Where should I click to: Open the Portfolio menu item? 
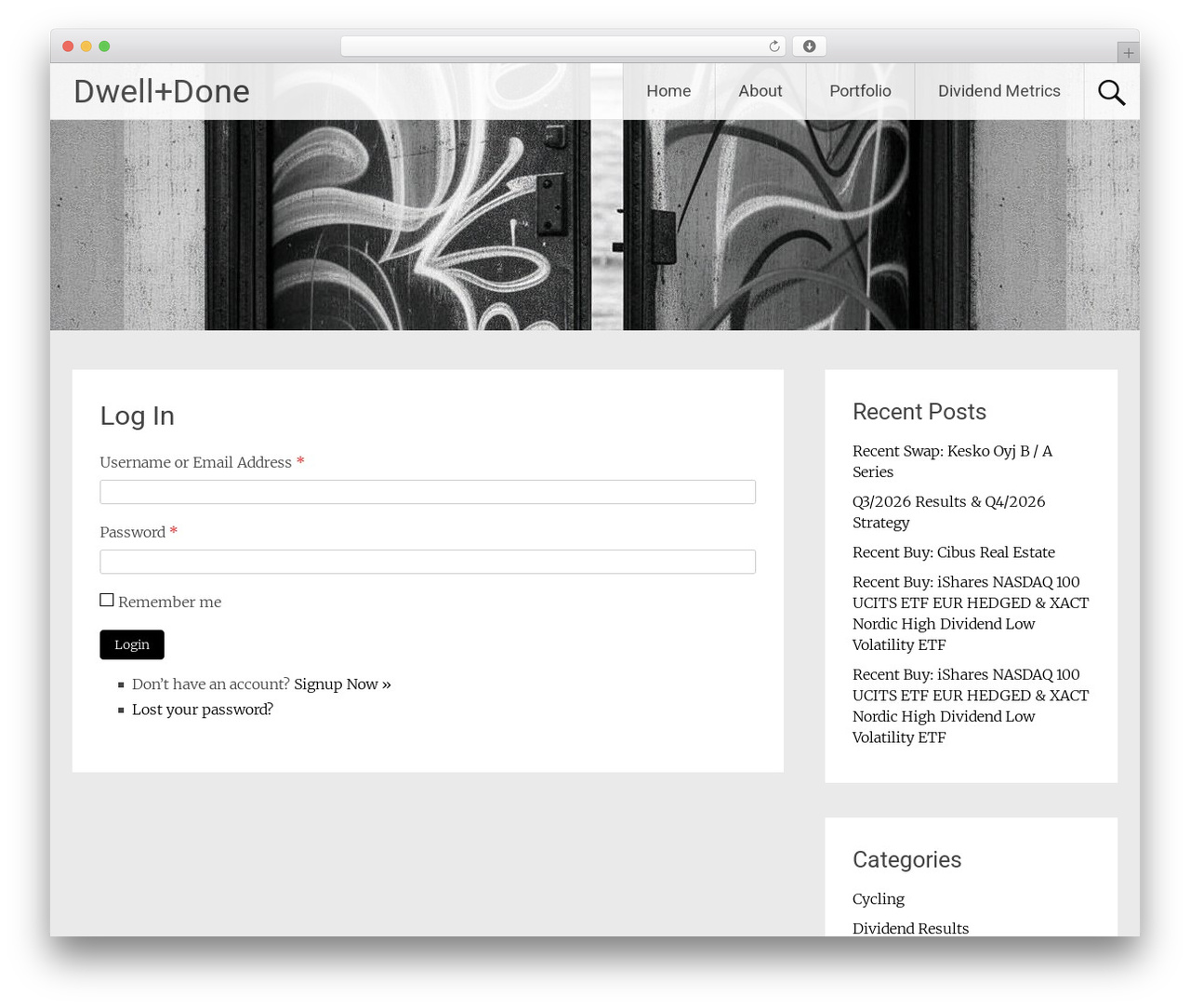860,91
